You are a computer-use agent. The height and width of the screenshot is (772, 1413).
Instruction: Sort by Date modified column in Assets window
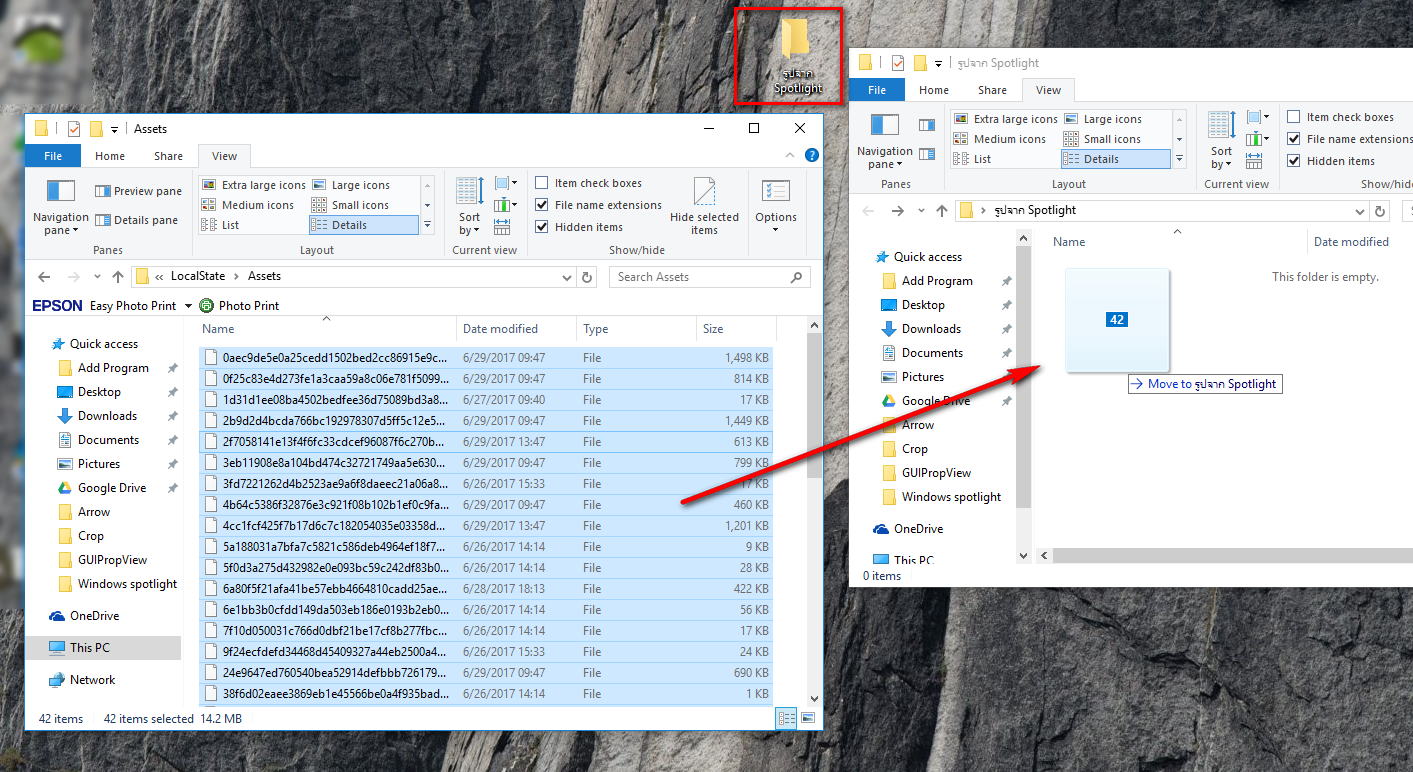[517, 329]
